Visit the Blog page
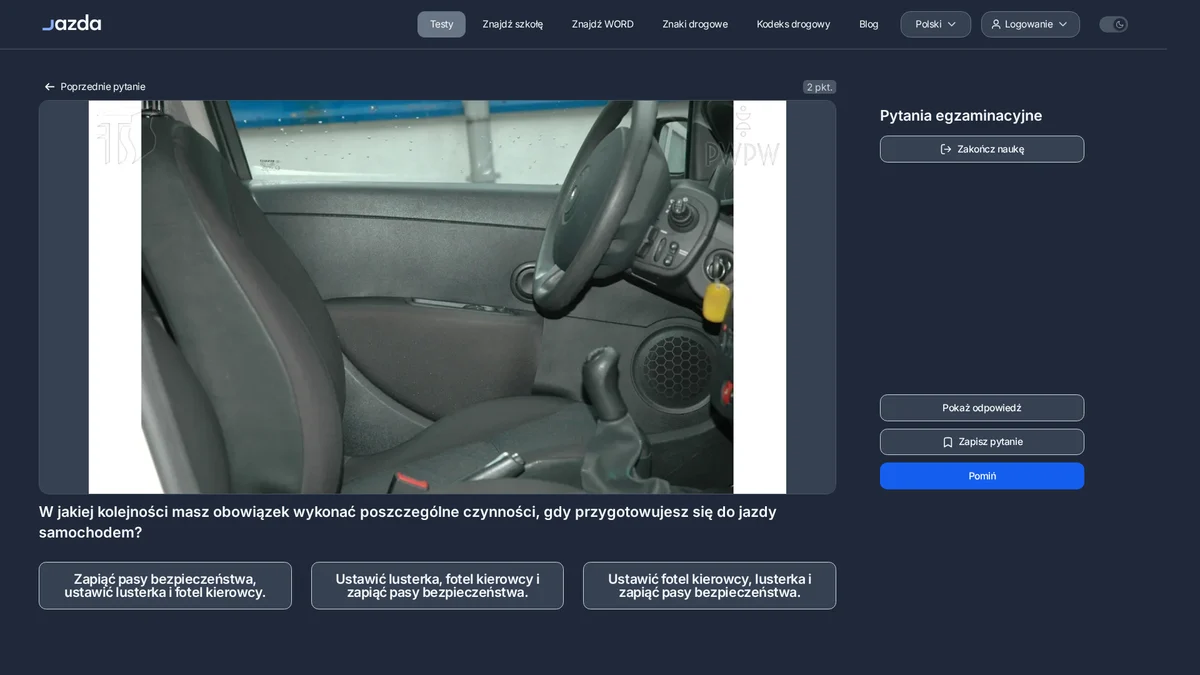 (x=869, y=24)
